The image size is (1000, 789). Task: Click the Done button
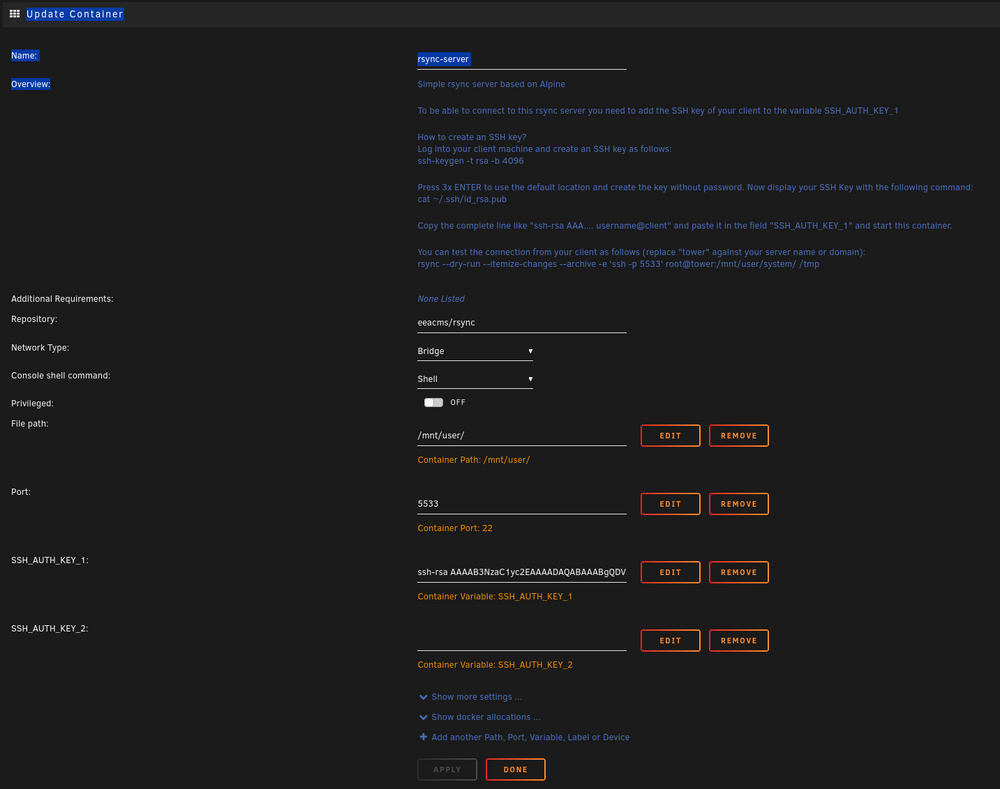(515, 769)
